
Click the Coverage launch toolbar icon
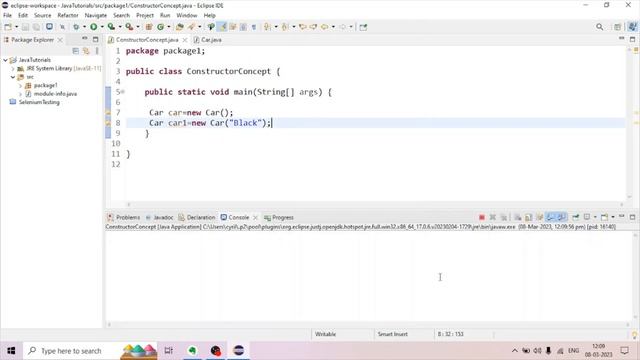[111, 27]
